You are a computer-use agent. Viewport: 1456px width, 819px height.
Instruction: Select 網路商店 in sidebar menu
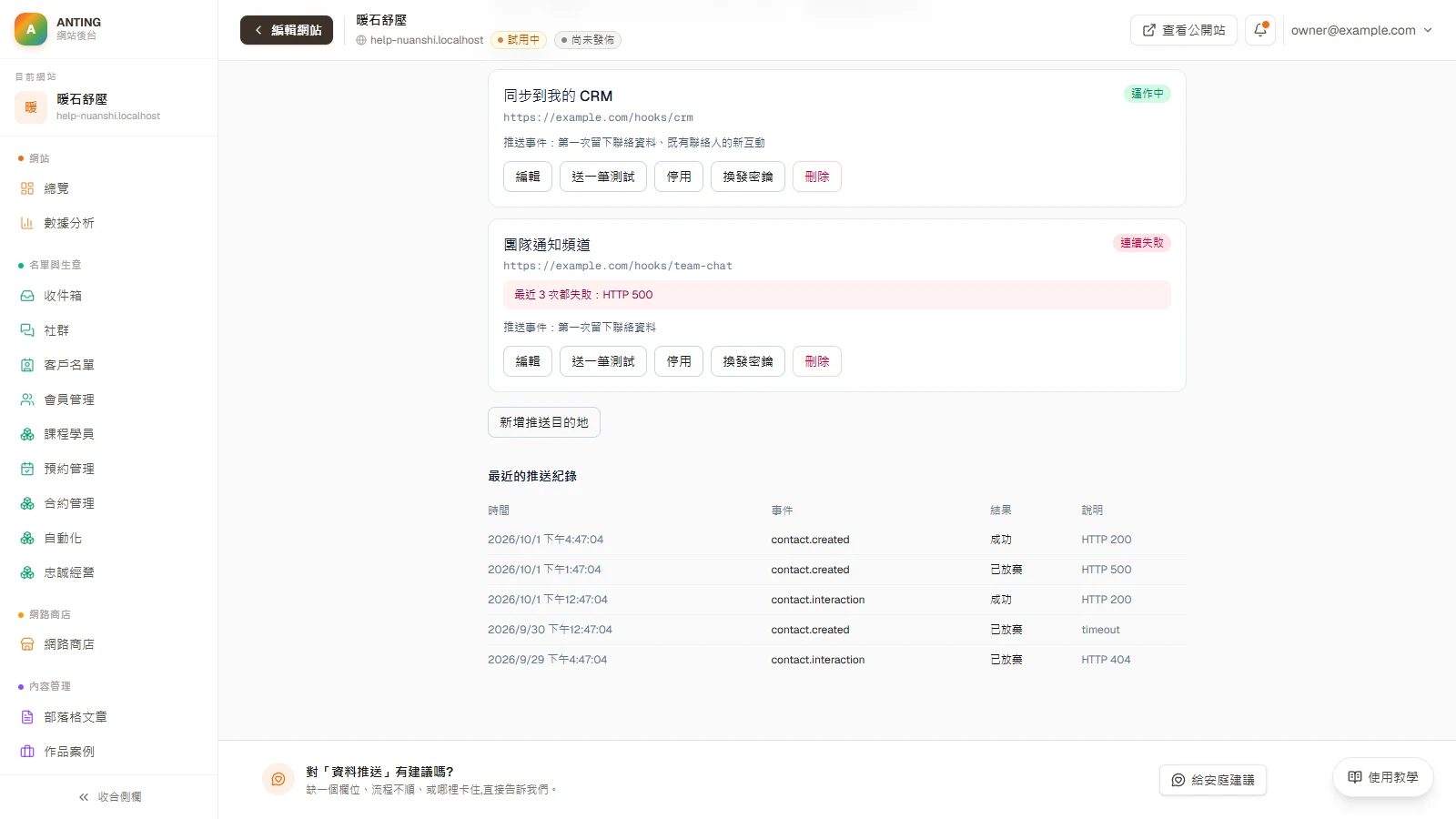tap(109, 644)
